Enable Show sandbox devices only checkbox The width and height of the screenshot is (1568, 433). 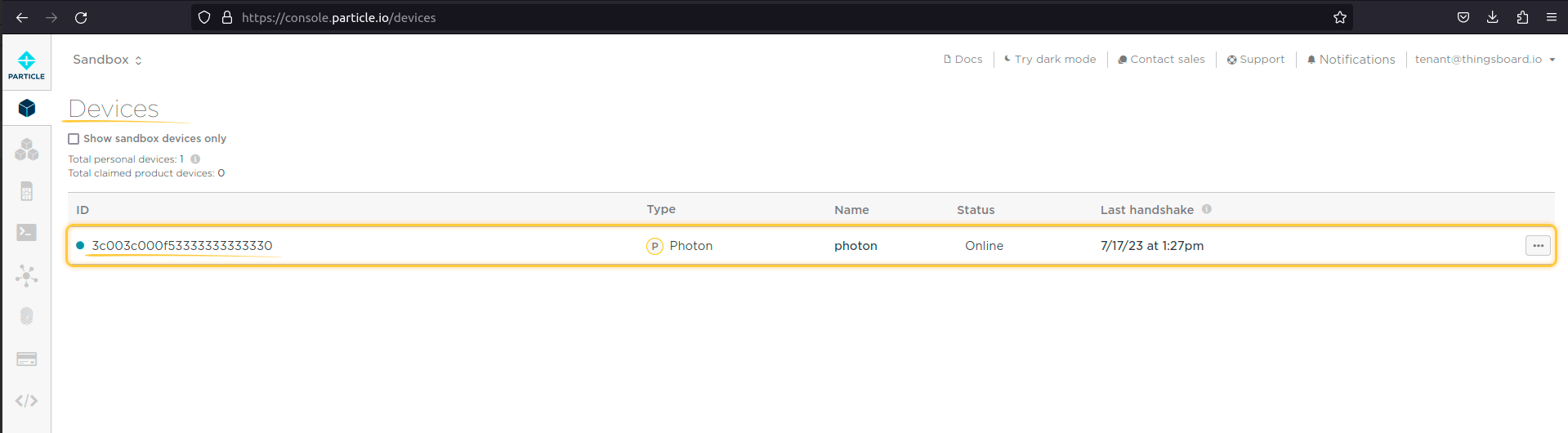(x=74, y=139)
